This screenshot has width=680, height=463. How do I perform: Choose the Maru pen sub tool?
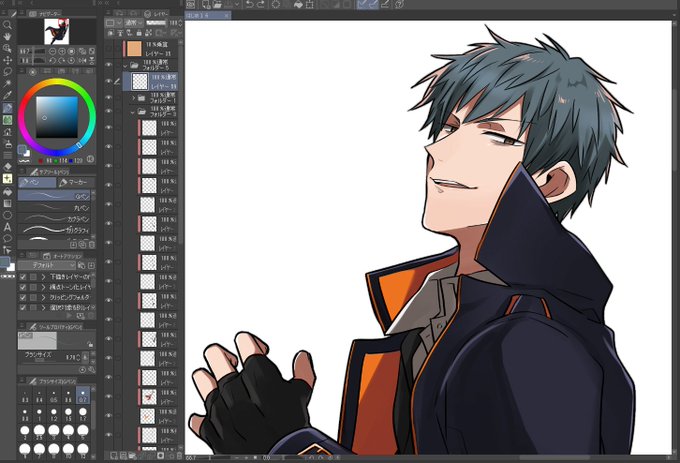[x=54, y=208]
